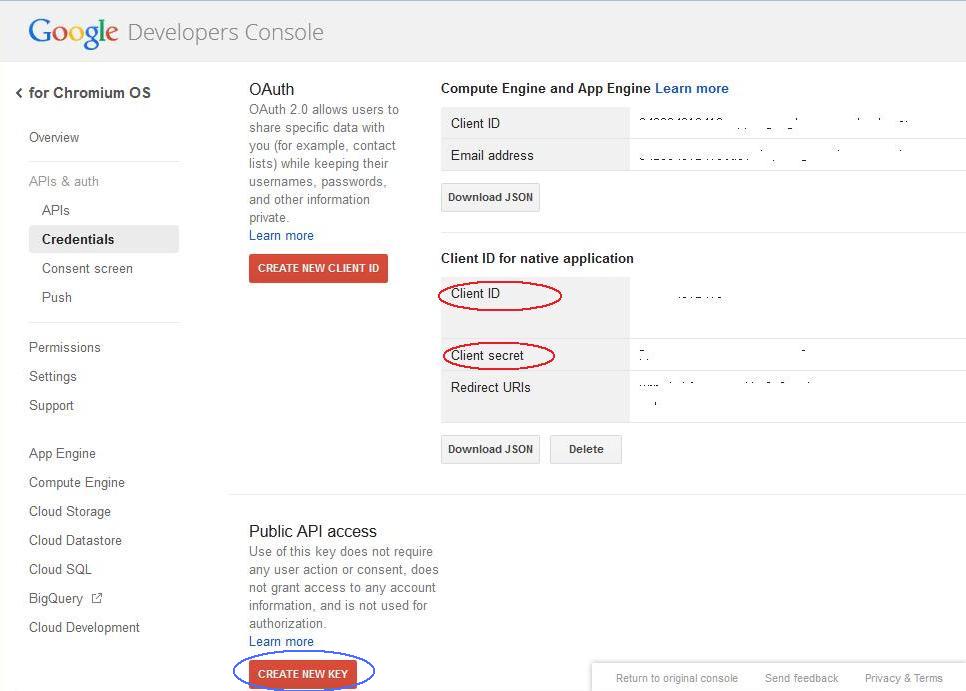
Task: Expand the APIs & auth section
Action: click(64, 181)
